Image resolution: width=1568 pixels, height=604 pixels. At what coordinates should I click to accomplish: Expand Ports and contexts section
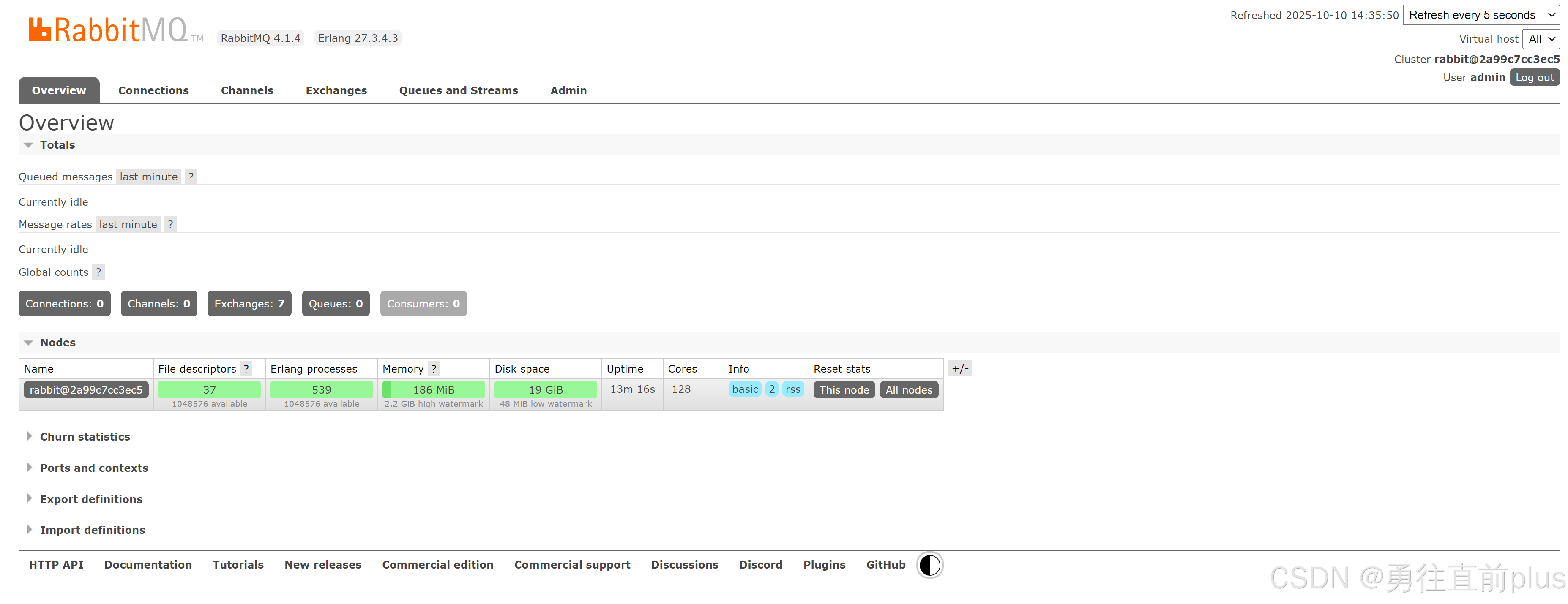point(94,468)
